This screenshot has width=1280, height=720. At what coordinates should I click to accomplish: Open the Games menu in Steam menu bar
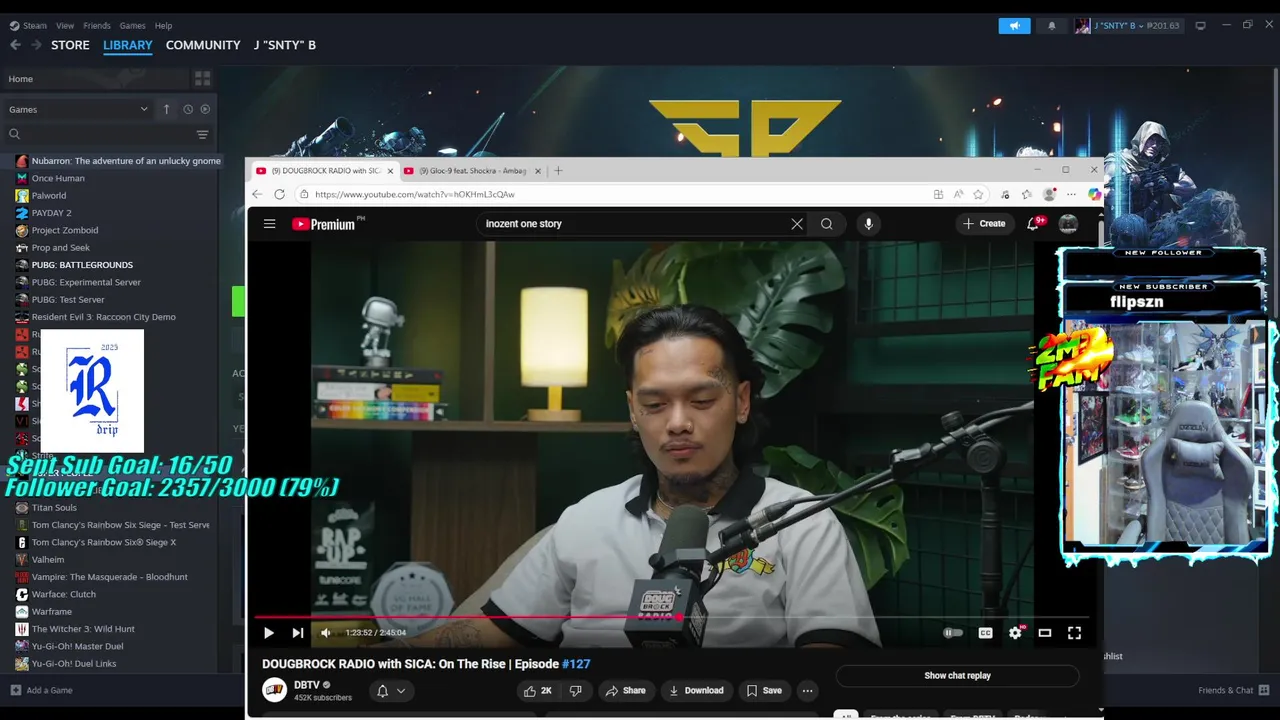[x=132, y=25]
